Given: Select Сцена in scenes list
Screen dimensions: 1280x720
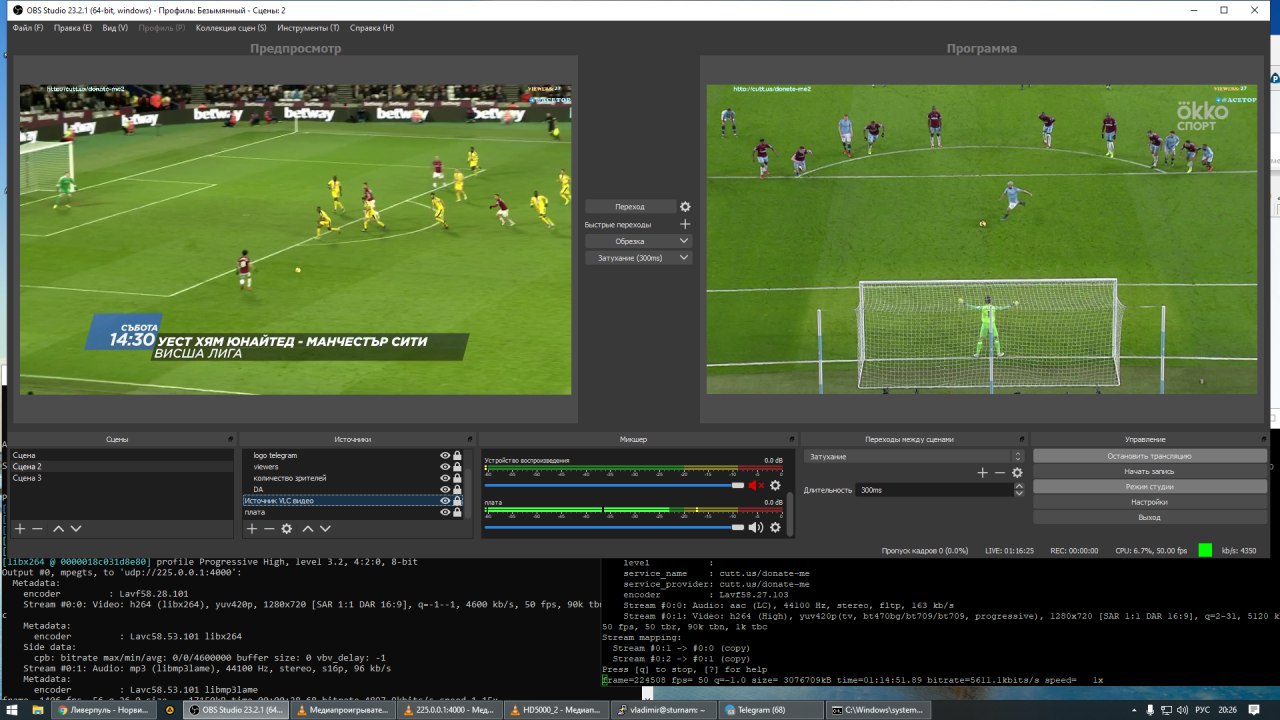Looking at the screenshot, I should click(121, 456).
